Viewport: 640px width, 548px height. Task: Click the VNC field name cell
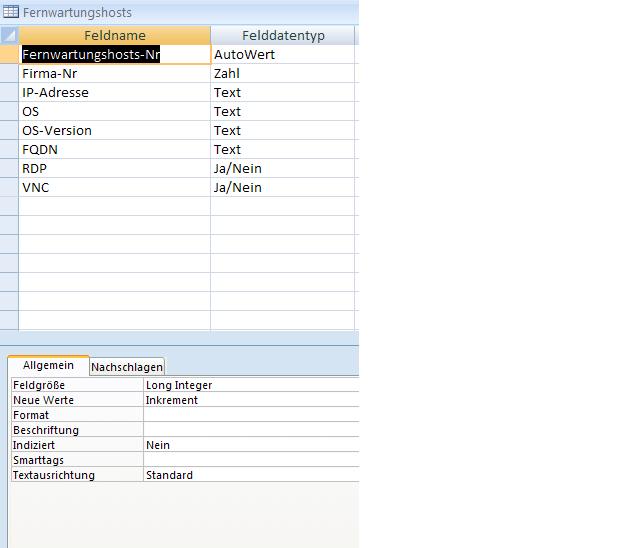[115, 187]
